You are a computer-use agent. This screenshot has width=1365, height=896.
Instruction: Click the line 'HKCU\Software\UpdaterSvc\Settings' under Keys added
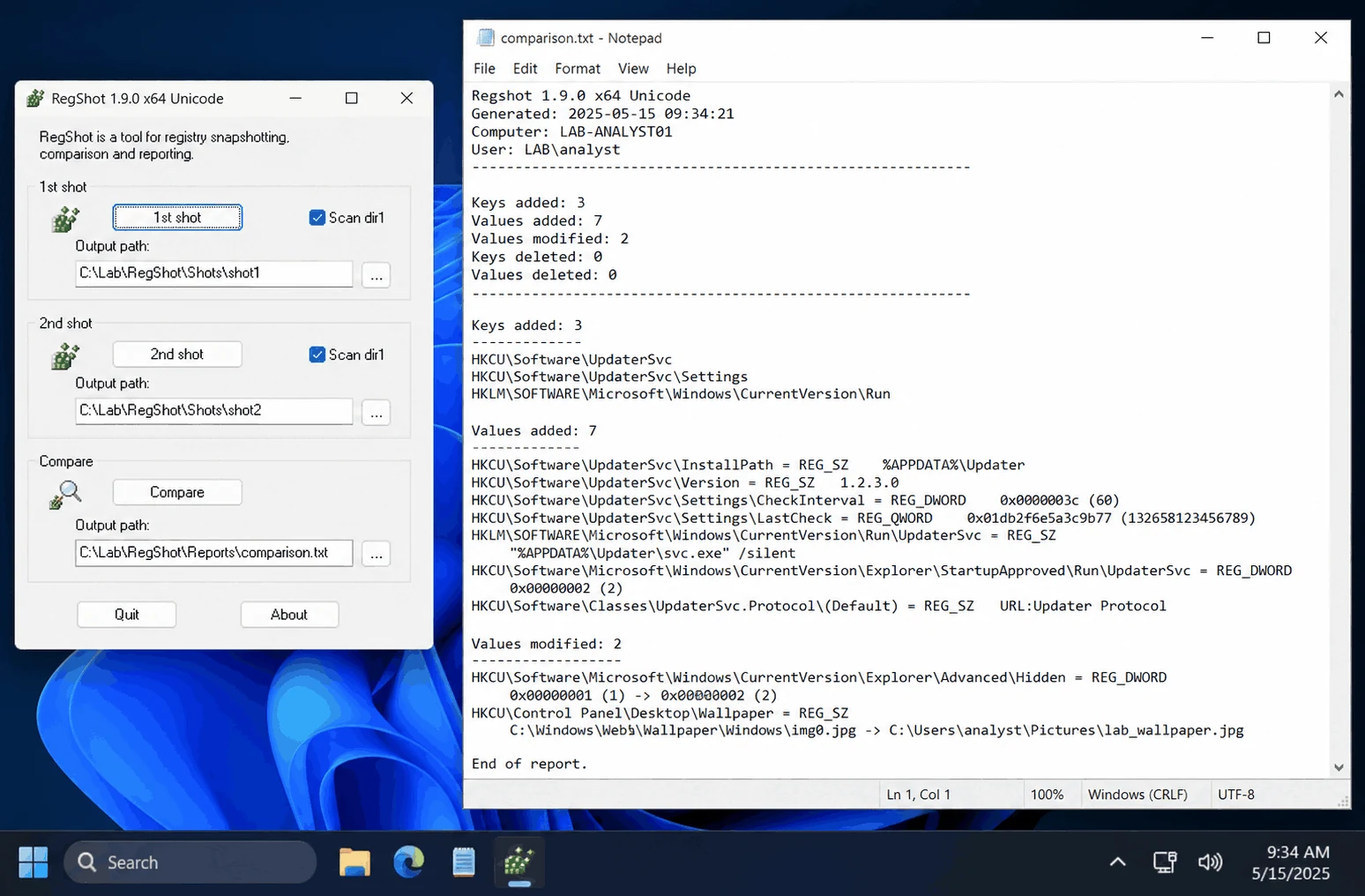coord(609,377)
